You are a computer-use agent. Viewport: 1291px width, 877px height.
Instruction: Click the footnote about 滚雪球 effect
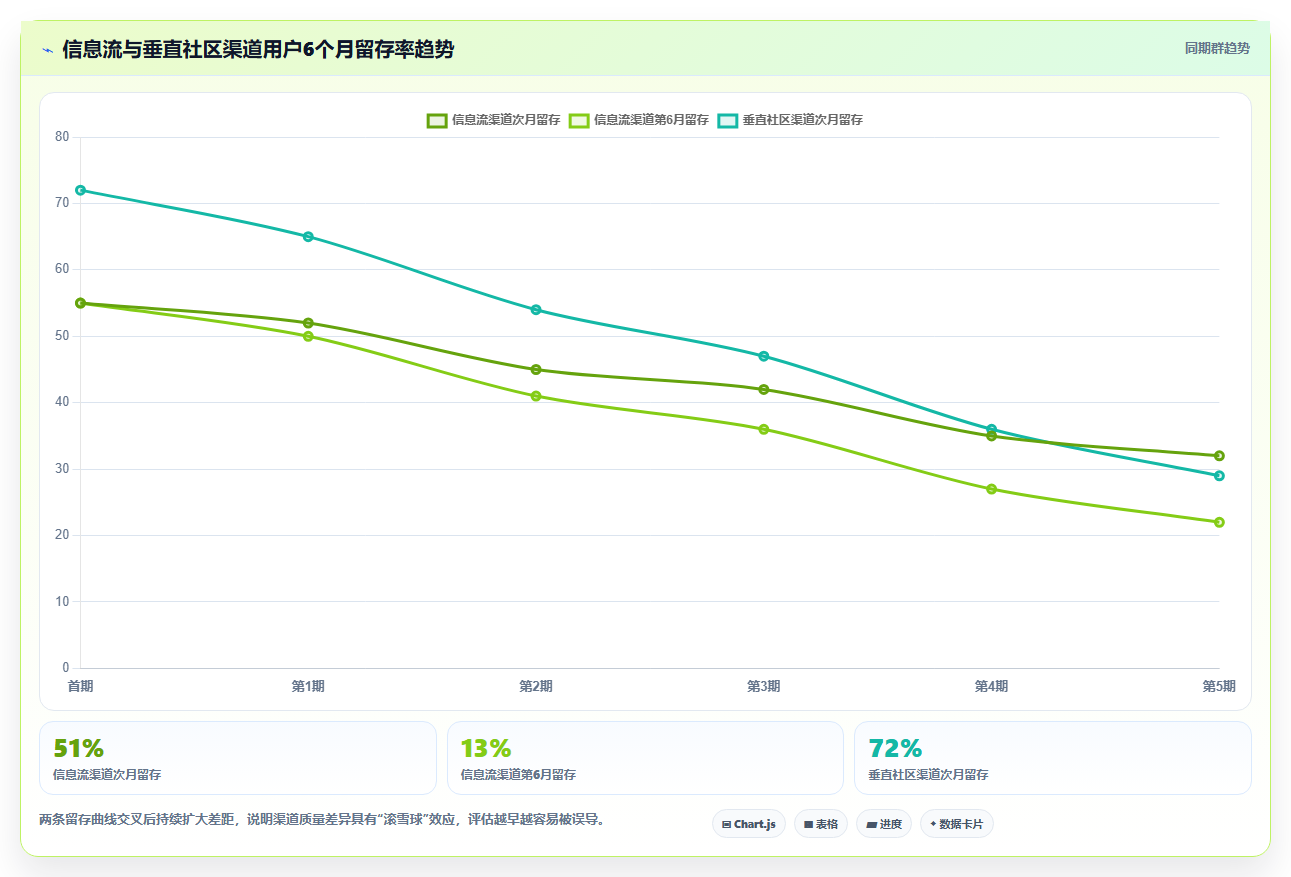point(322,820)
